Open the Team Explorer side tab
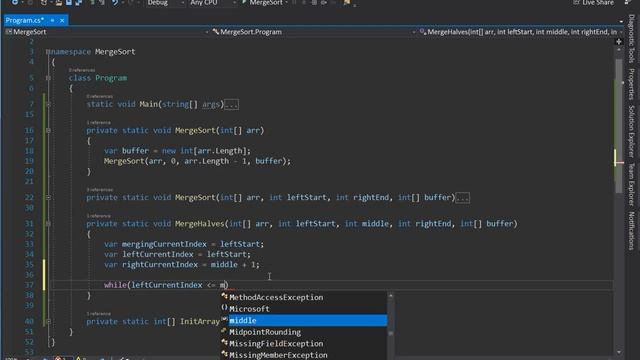This screenshot has height=360, width=640. [x=631, y=184]
